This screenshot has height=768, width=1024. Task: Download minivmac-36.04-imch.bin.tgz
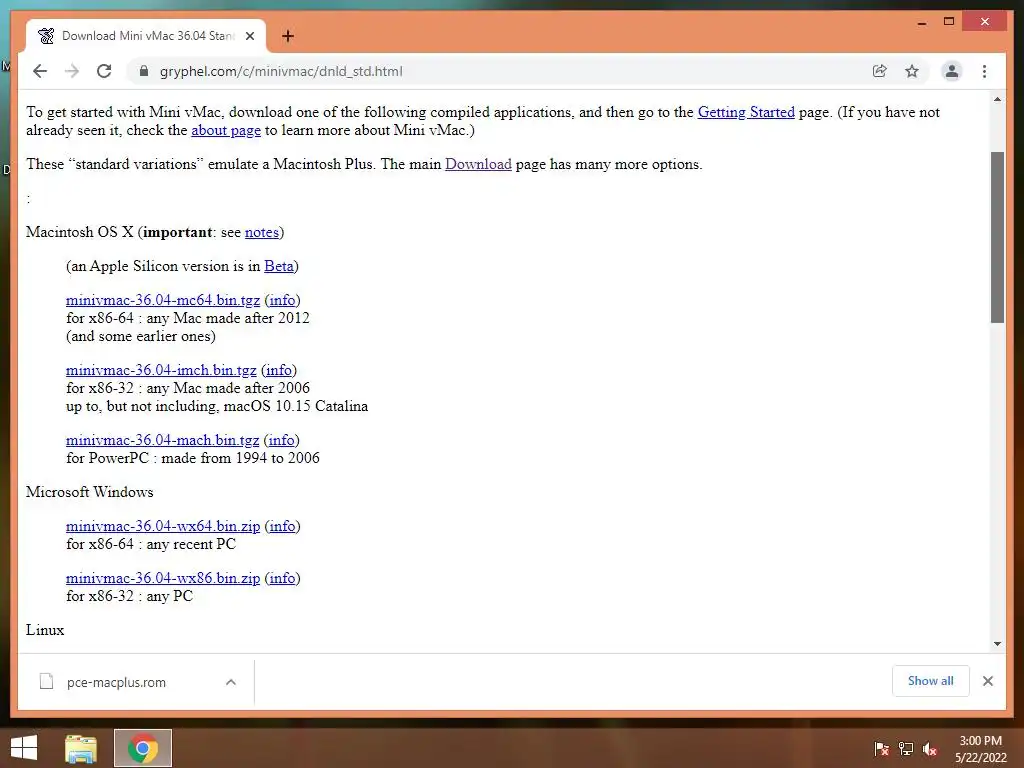pyautogui.click(x=161, y=370)
